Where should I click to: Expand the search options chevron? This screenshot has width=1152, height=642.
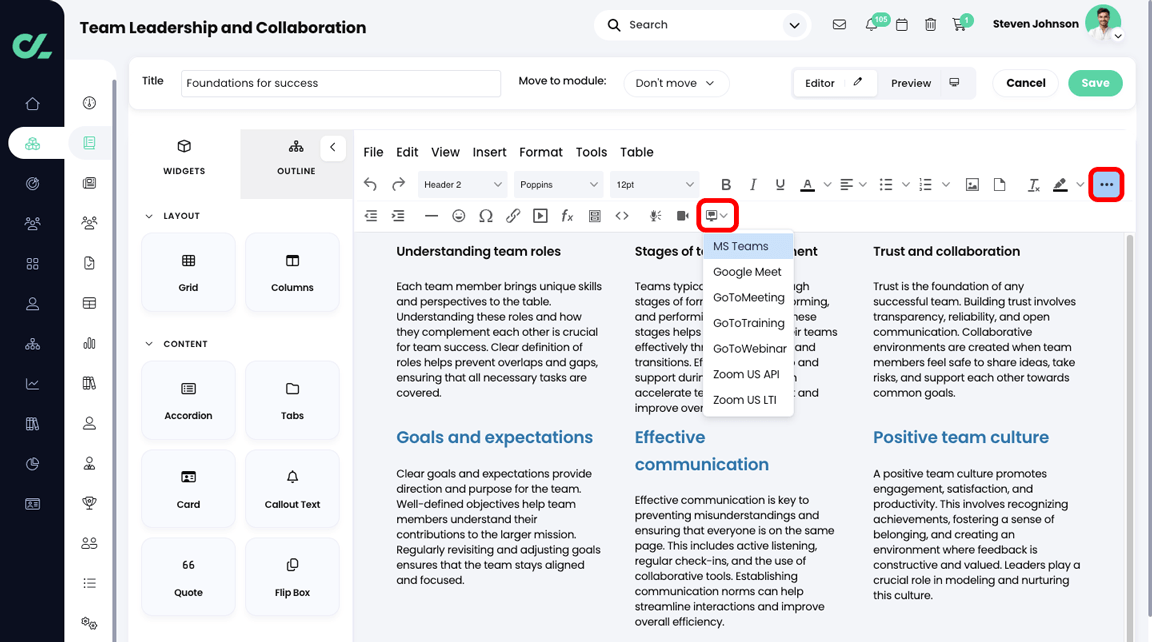click(794, 25)
